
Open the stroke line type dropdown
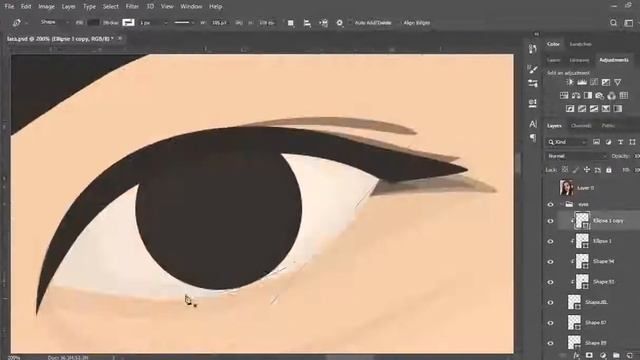click(183, 23)
